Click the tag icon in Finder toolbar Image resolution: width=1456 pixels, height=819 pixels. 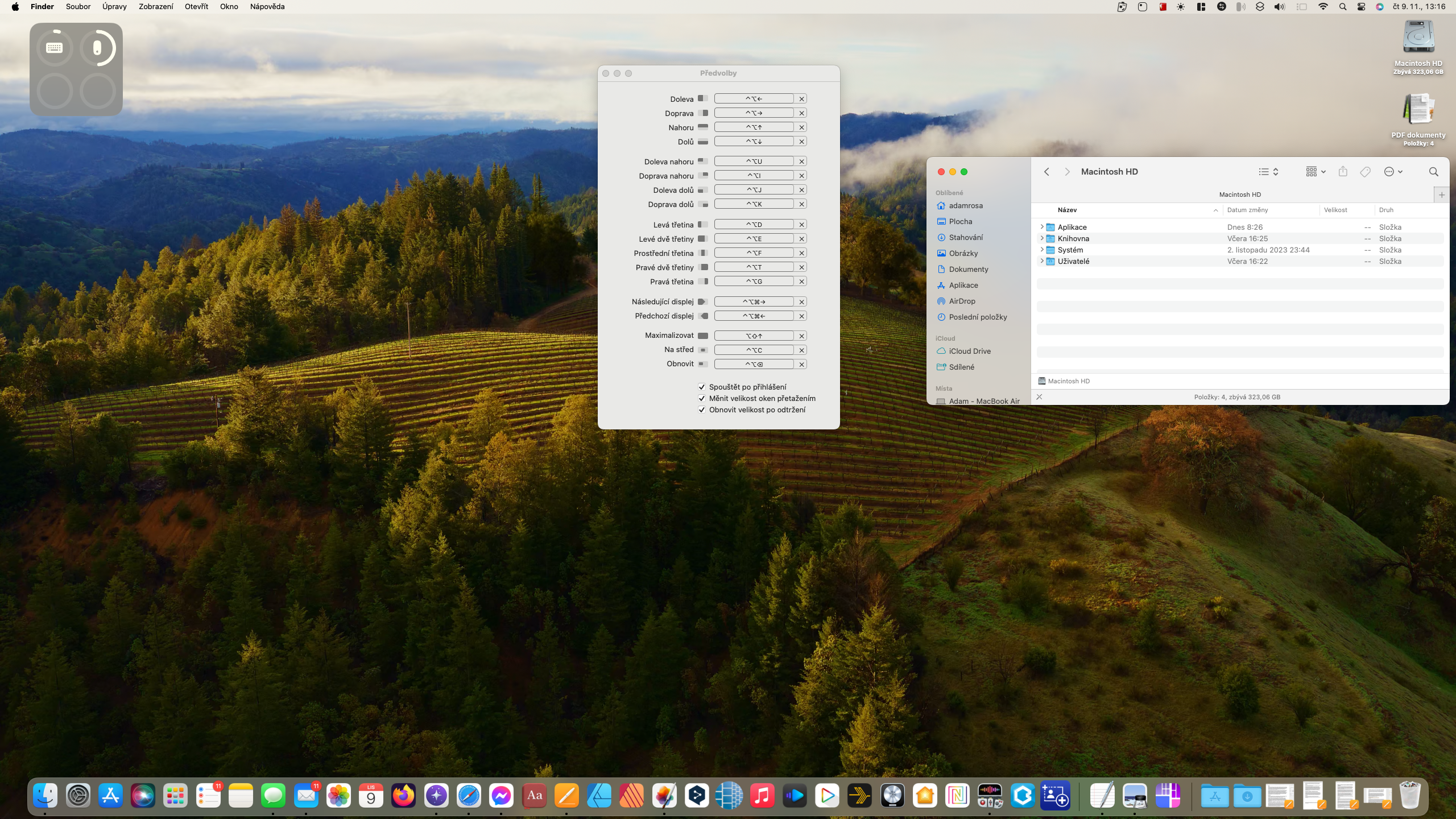coord(1365,172)
